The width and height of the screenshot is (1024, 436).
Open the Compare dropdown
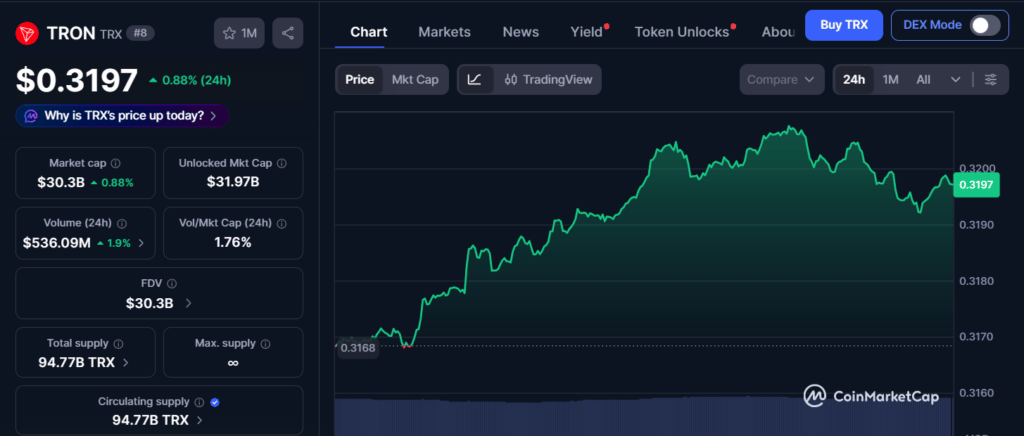pos(783,79)
